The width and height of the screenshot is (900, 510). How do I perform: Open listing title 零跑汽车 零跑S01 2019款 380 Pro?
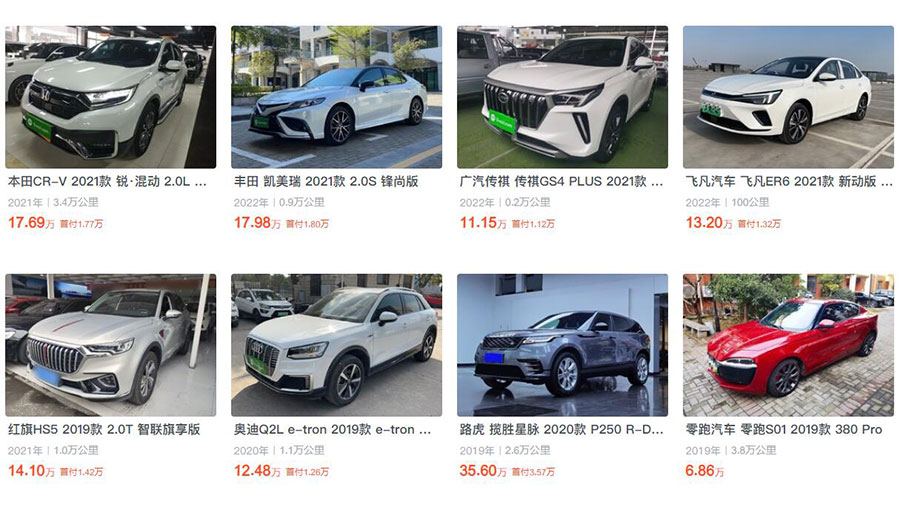[x=783, y=430]
